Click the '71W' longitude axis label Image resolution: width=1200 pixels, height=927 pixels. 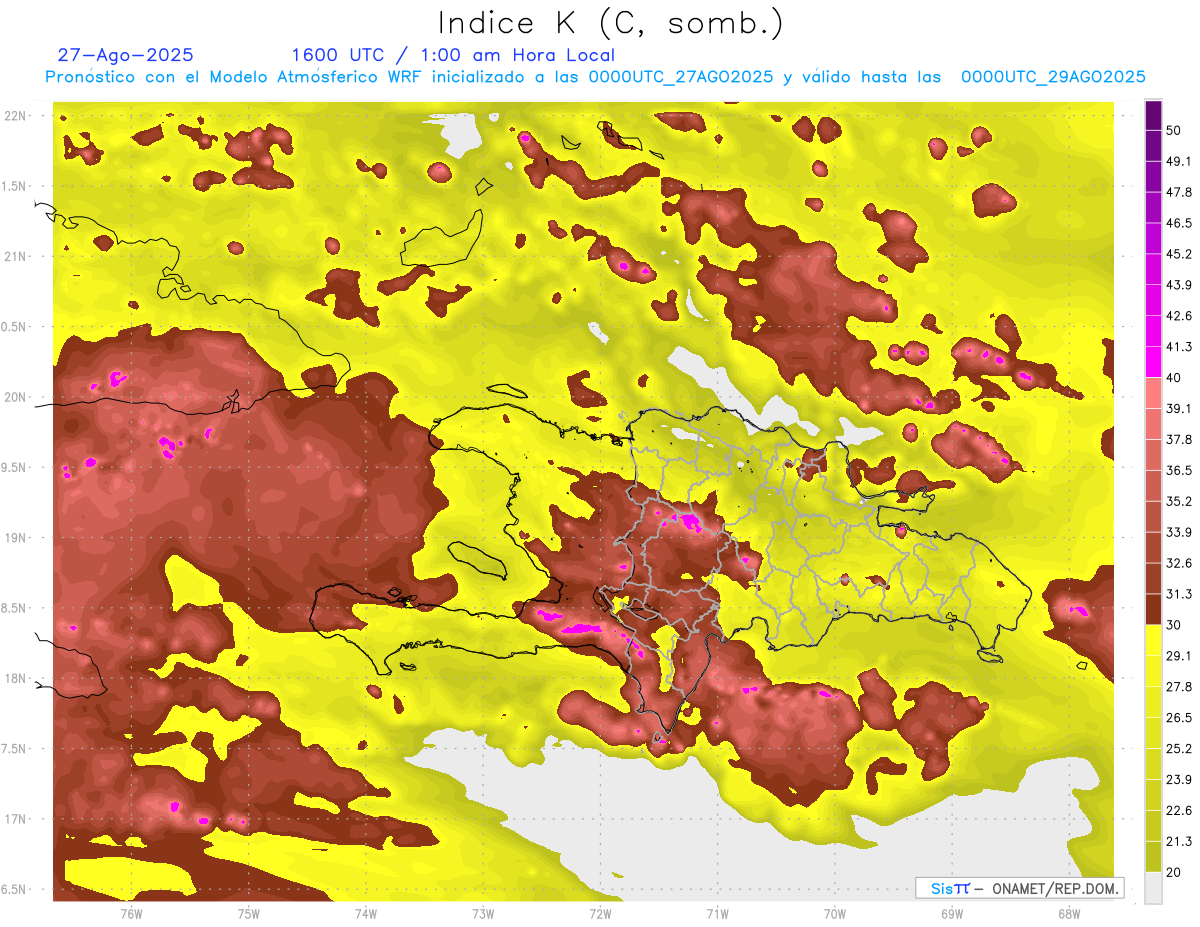(717, 914)
